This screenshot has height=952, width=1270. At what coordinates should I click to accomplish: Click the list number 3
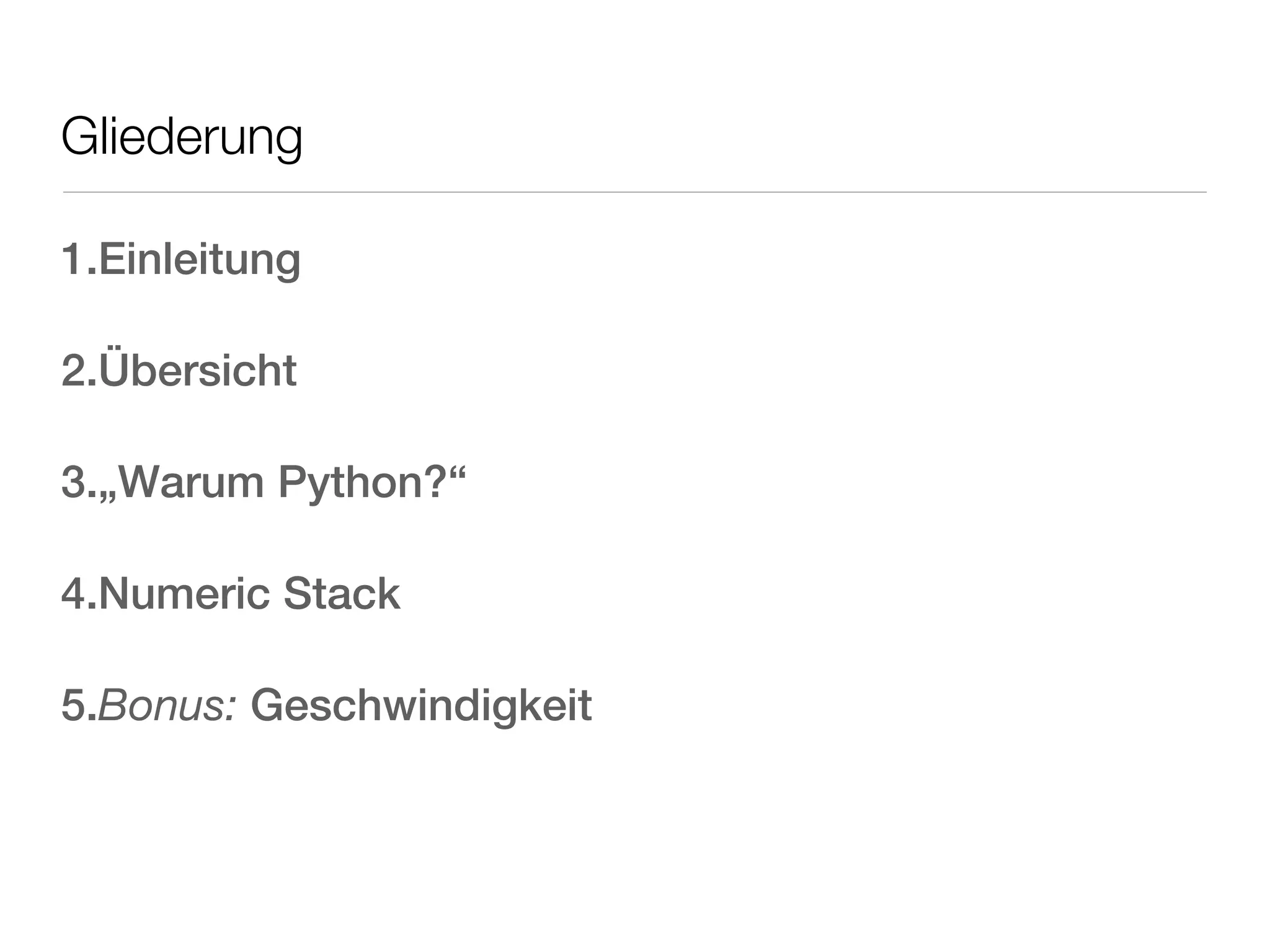coord(73,482)
